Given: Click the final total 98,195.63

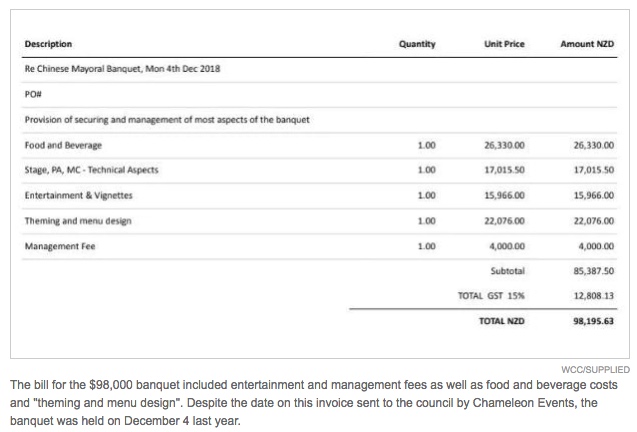Looking at the screenshot, I should 593,323.
